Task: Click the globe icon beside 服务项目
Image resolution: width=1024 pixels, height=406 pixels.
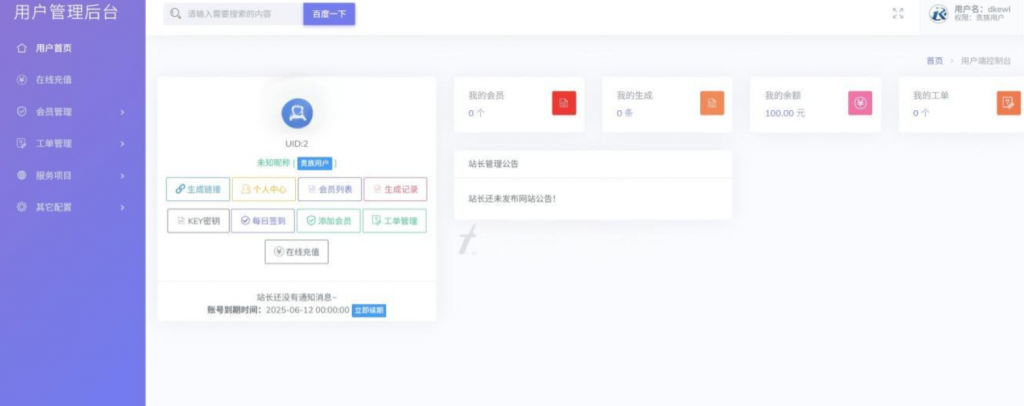Action: (x=22, y=176)
